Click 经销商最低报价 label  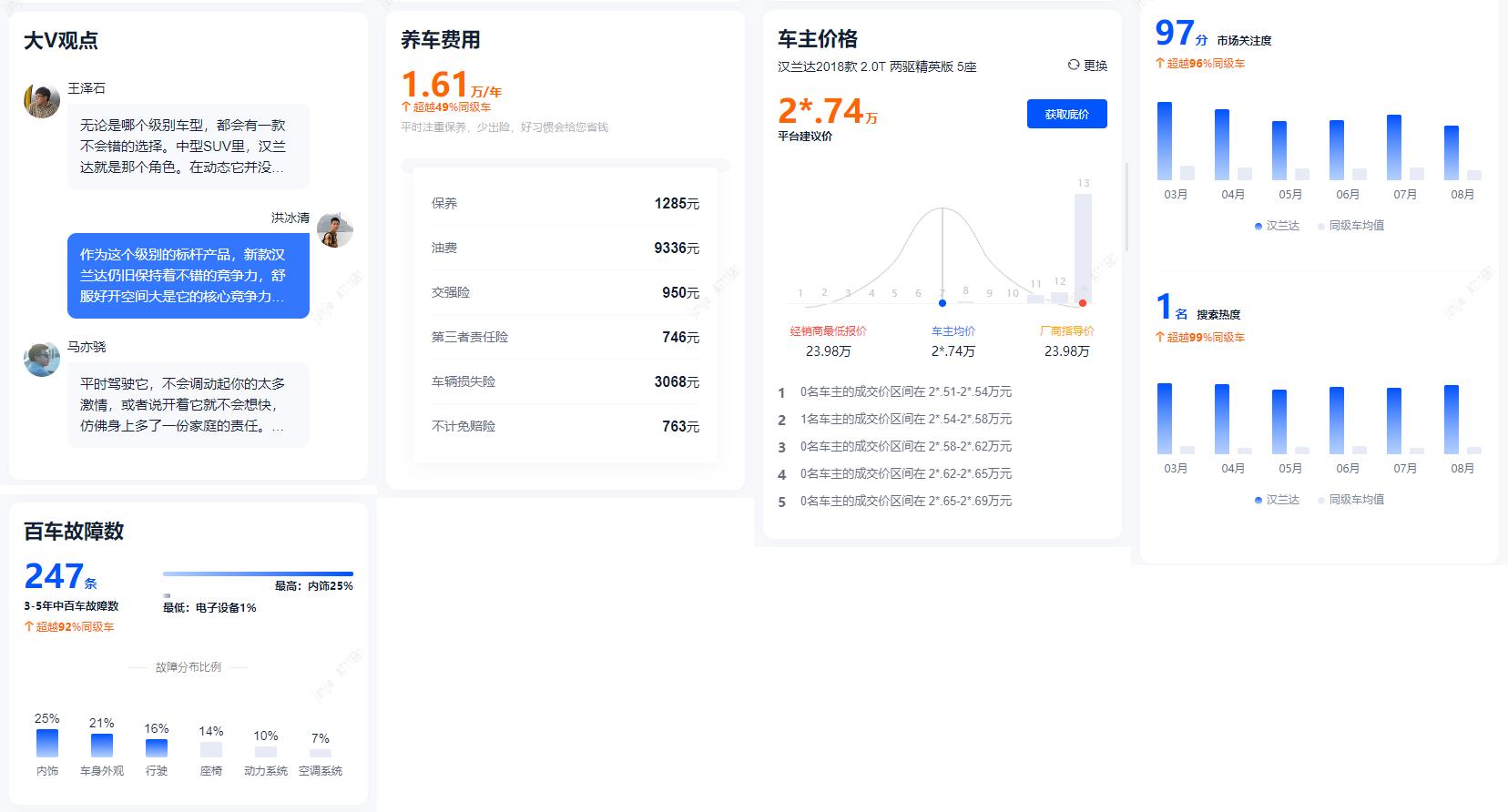(x=828, y=330)
